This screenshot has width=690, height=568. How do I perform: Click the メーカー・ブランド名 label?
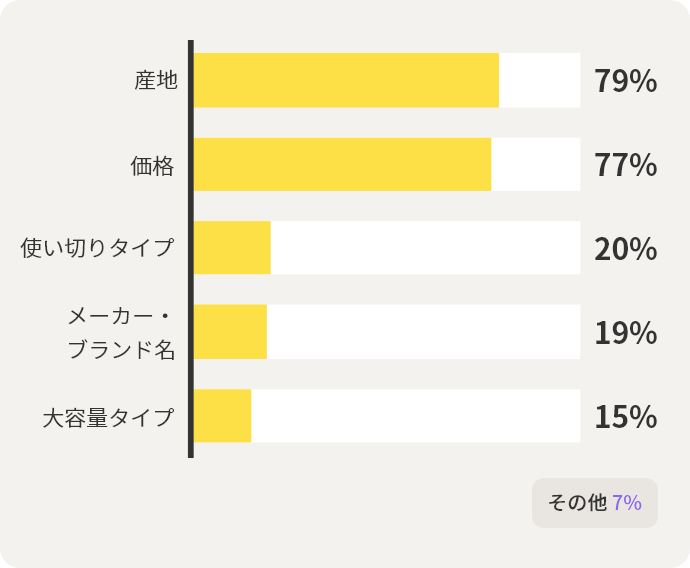click(x=120, y=333)
